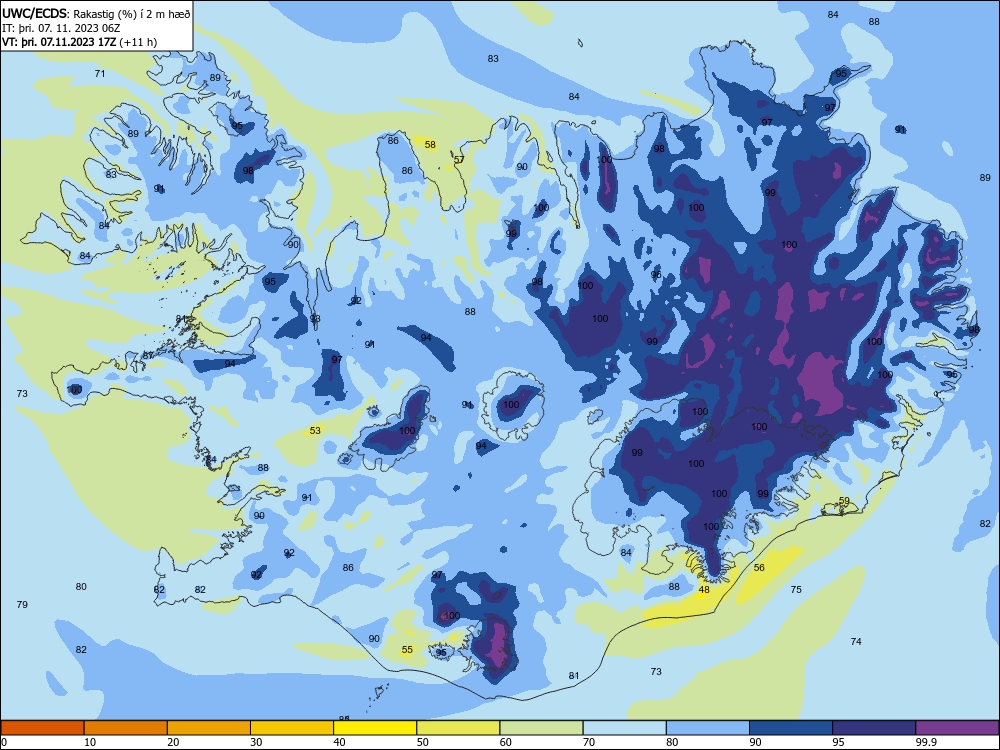
Task: Click the 20–30 legend color swatch
Action: (209, 728)
